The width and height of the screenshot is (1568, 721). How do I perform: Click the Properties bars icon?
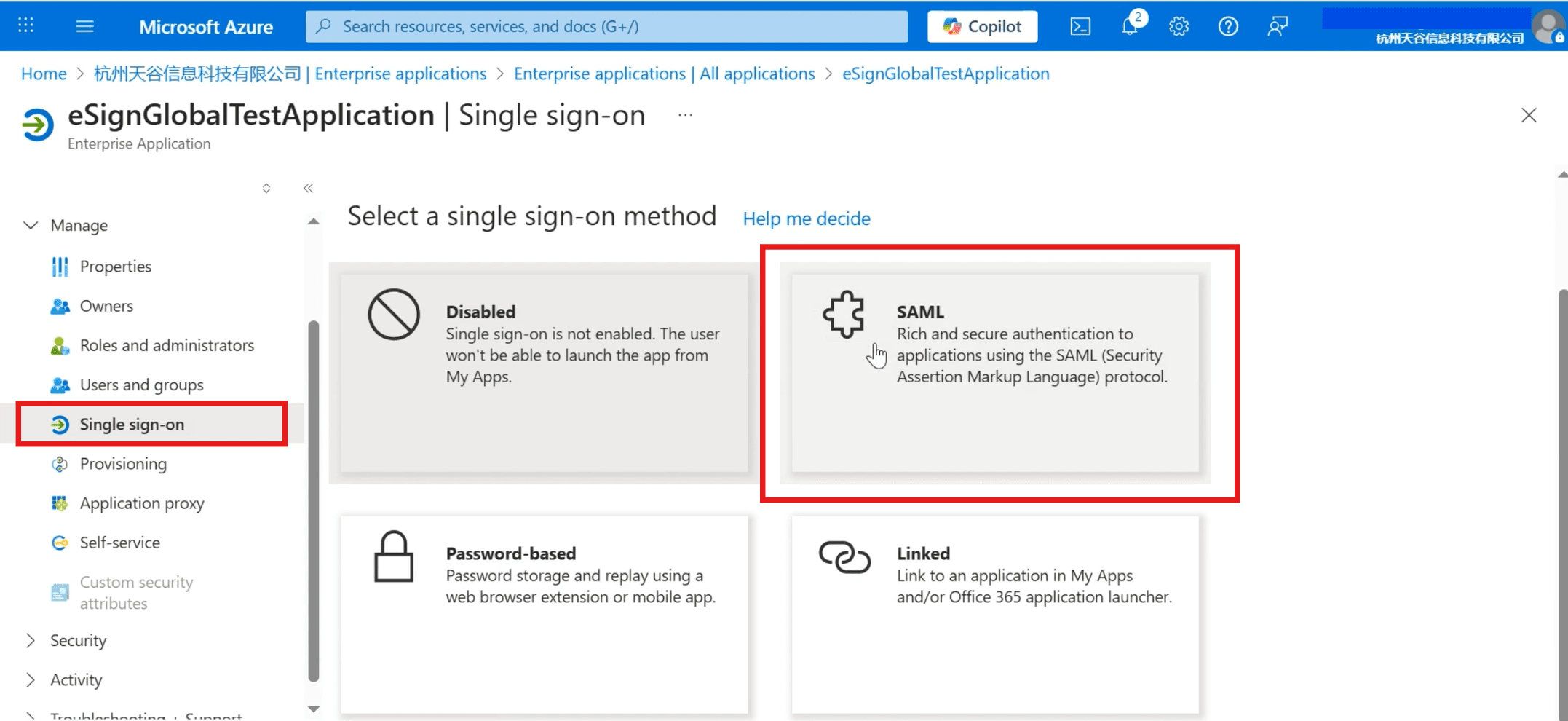60,267
